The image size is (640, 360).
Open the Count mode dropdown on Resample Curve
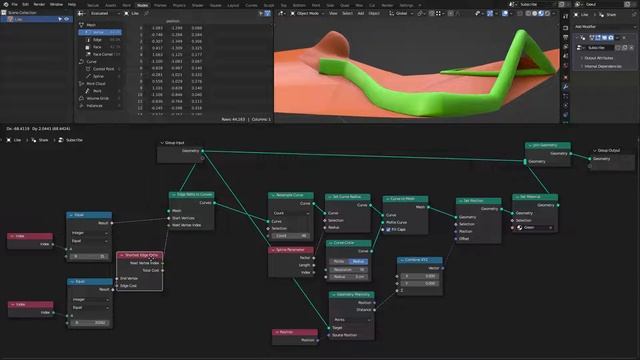point(291,213)
